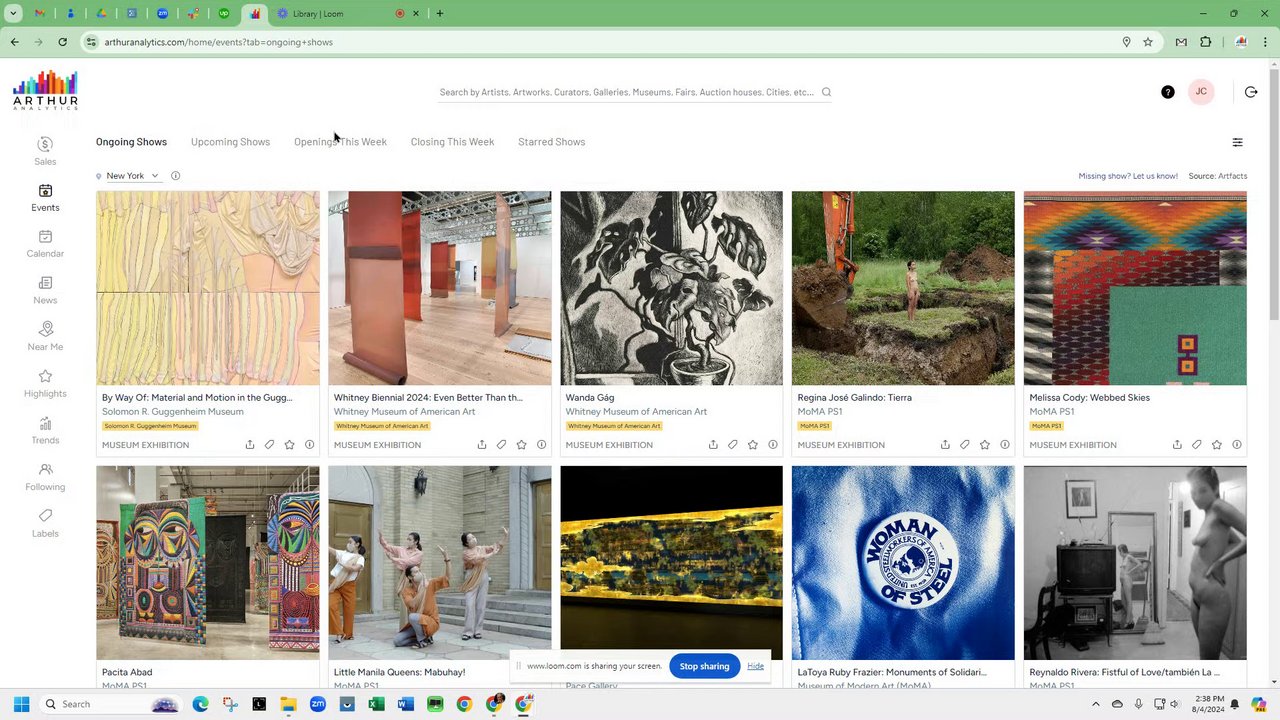1280x720 pixels.
Task: Go to Calendar in the sidebar
Action: click(45, 244)
